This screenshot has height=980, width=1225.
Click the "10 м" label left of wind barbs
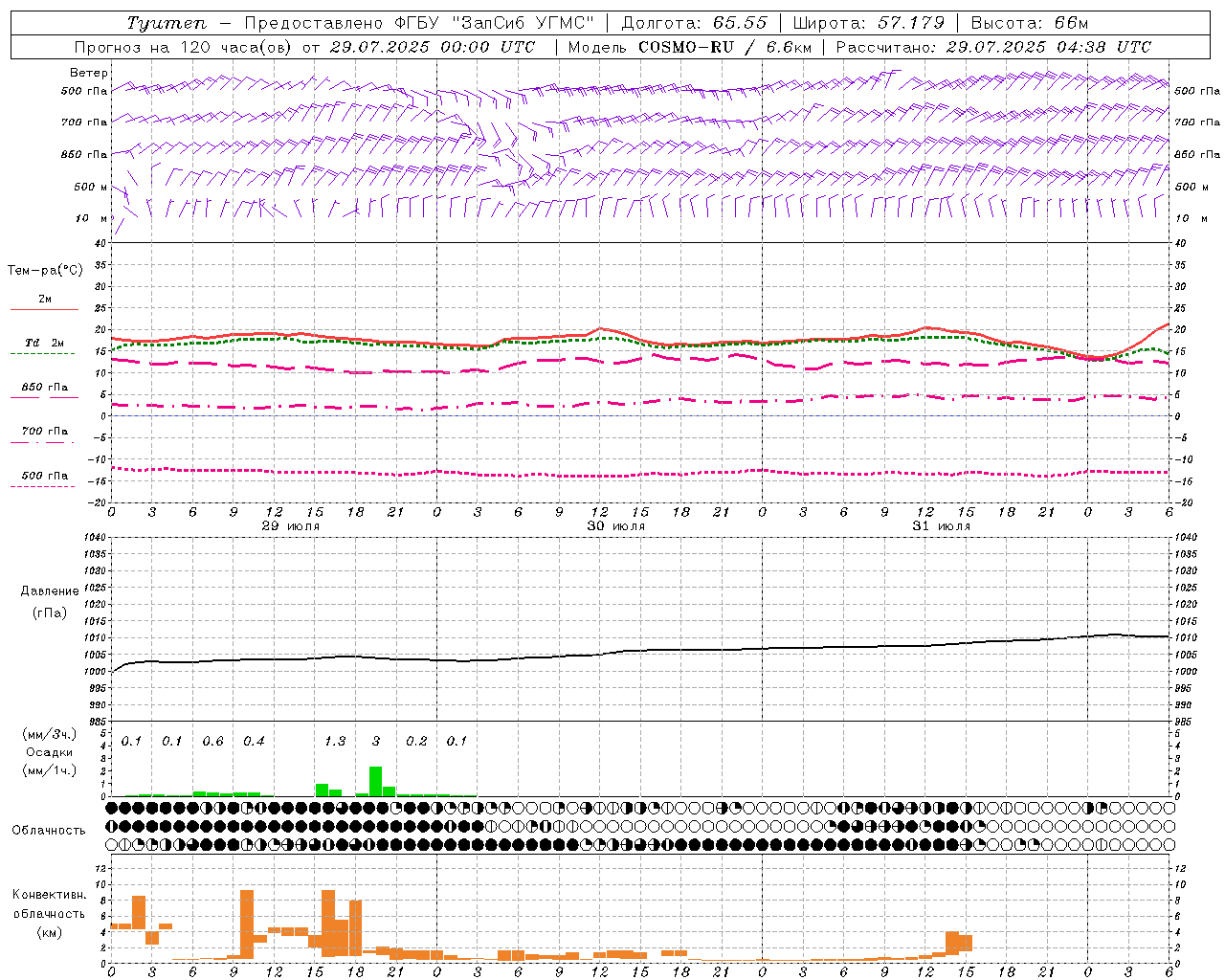(x=92, y=218)
